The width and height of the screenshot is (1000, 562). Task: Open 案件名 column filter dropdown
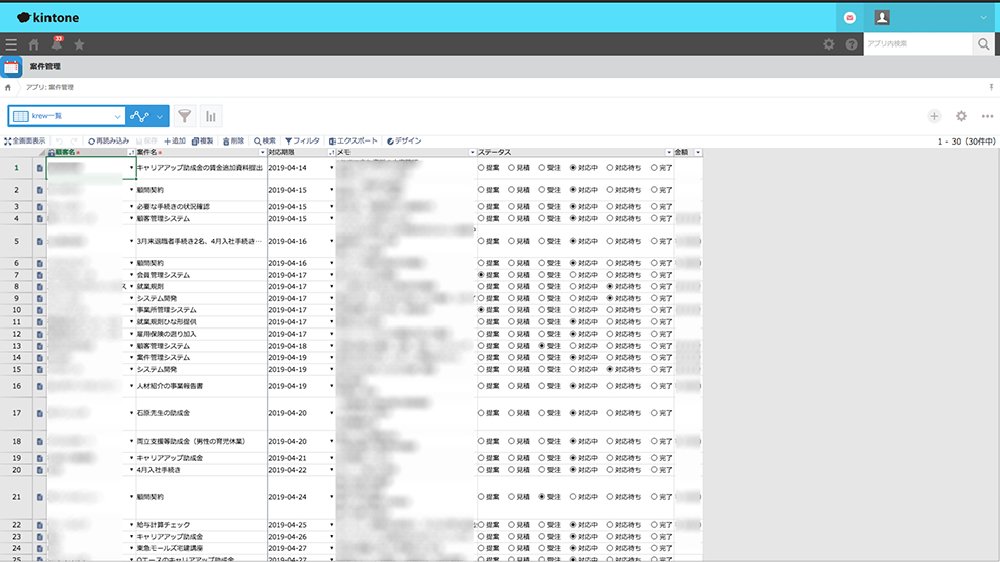pyautogui.click(x=262, y=152)
